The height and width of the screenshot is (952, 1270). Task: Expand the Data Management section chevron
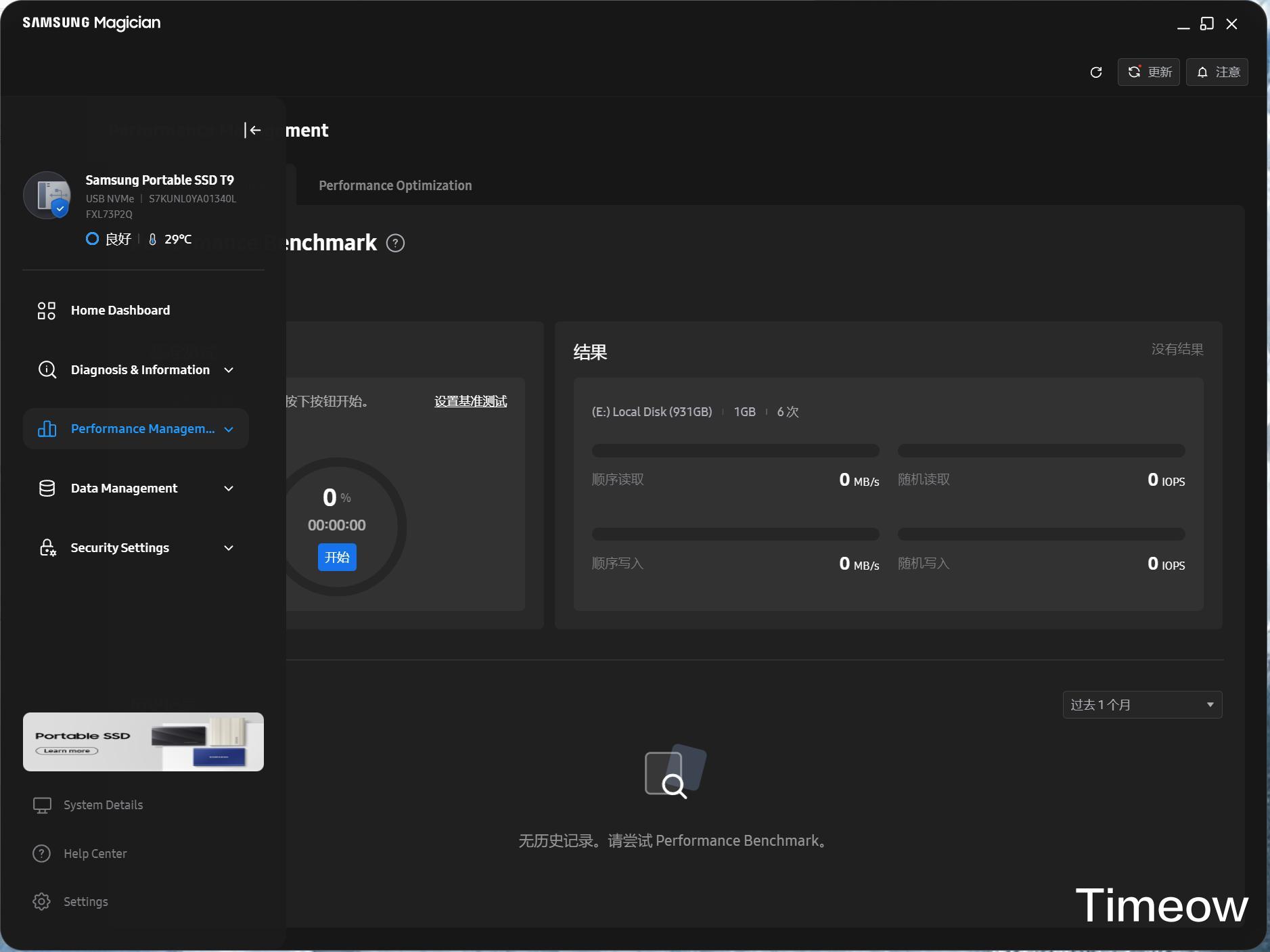[229, 489]
